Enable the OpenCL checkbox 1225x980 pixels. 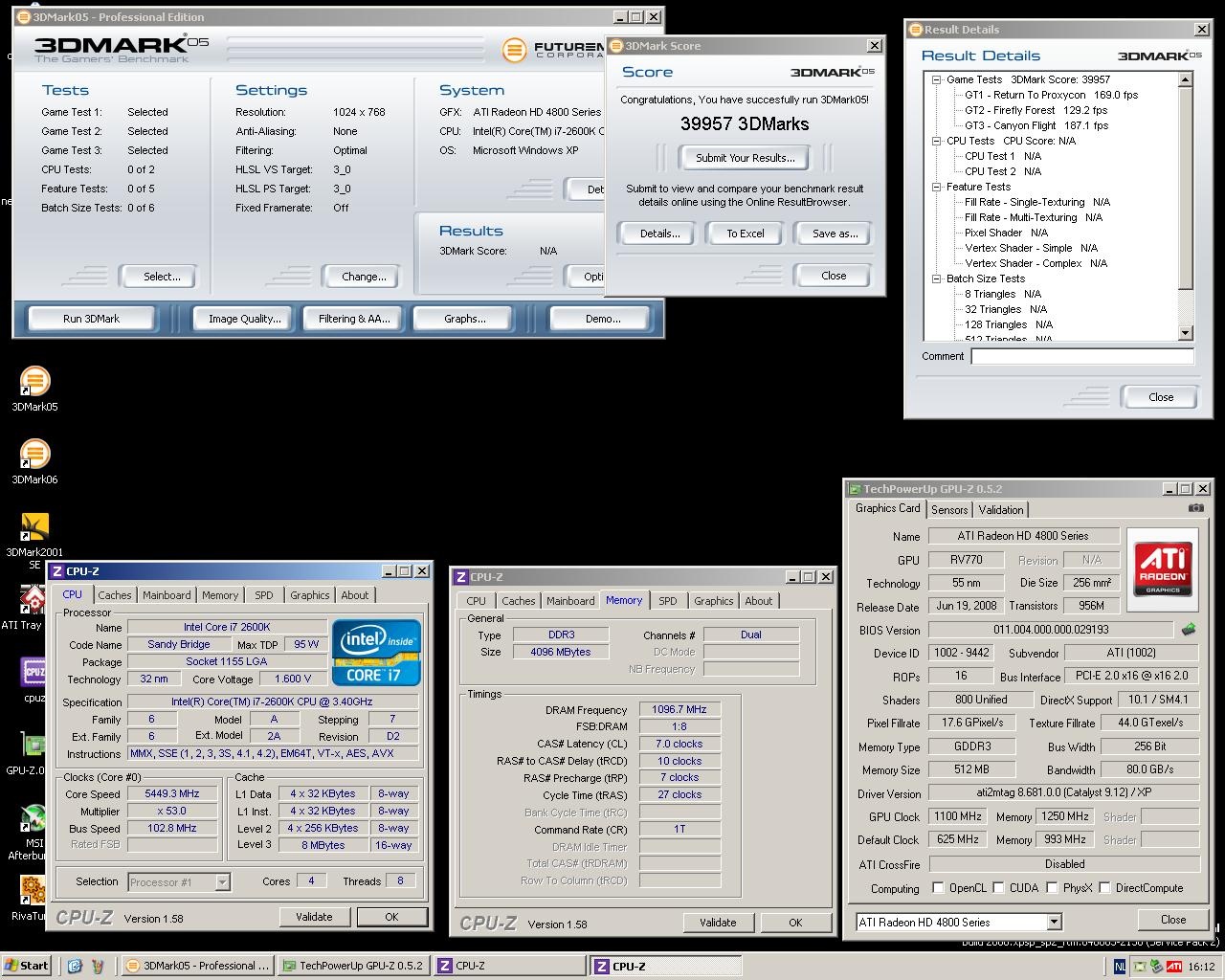(938, 888)
